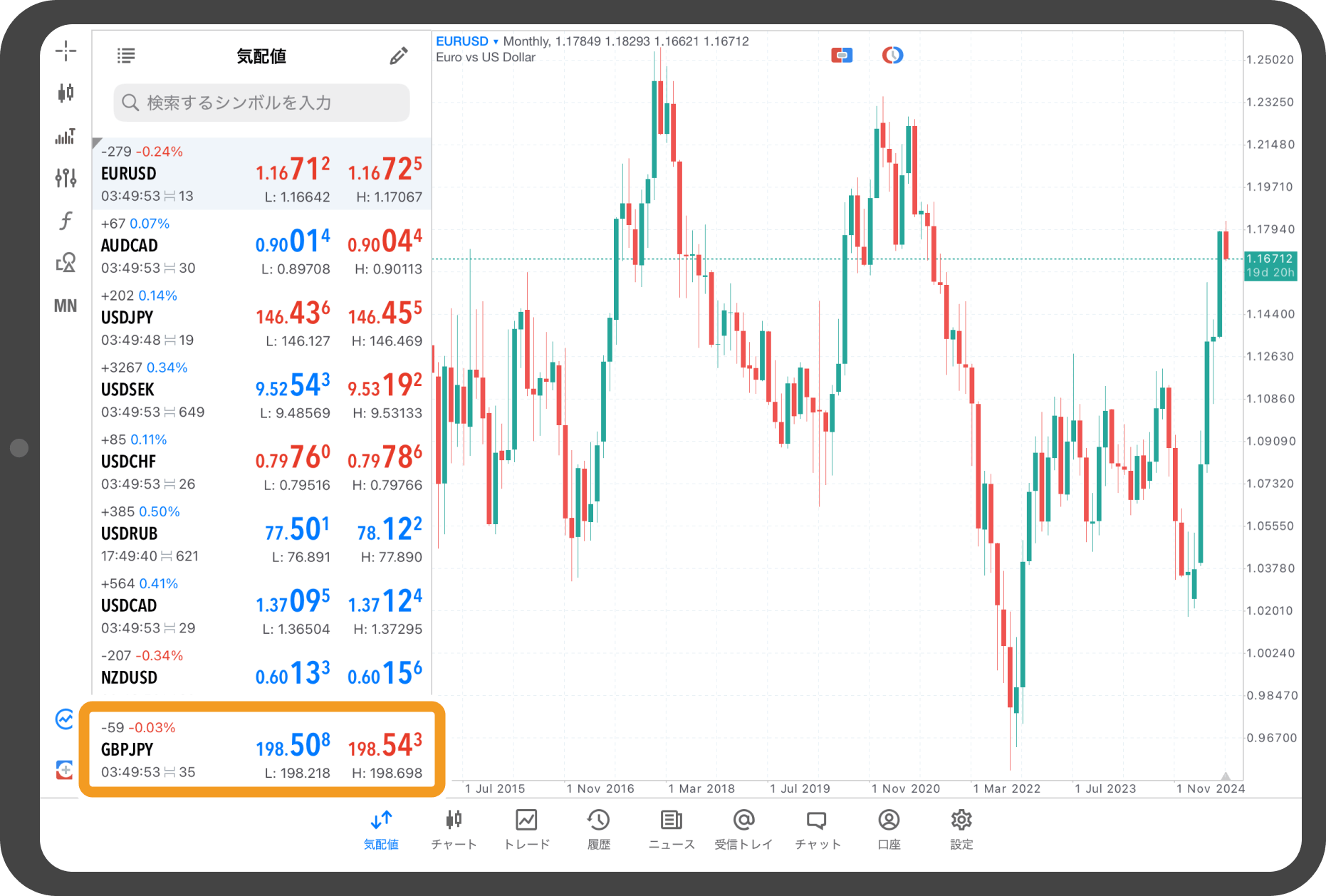The width and height of the screenshot is (1326, 896).
Task: Select the crosshair cursor tool
Action: pos(66,51)
